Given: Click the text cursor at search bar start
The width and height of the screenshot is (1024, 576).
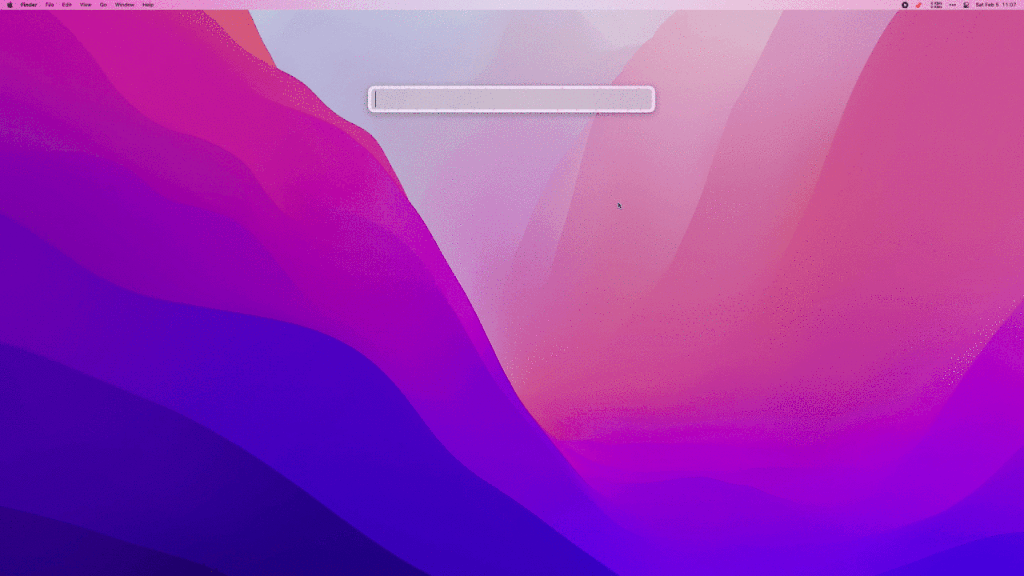Looking at the screenshot, I should point(376,99).
